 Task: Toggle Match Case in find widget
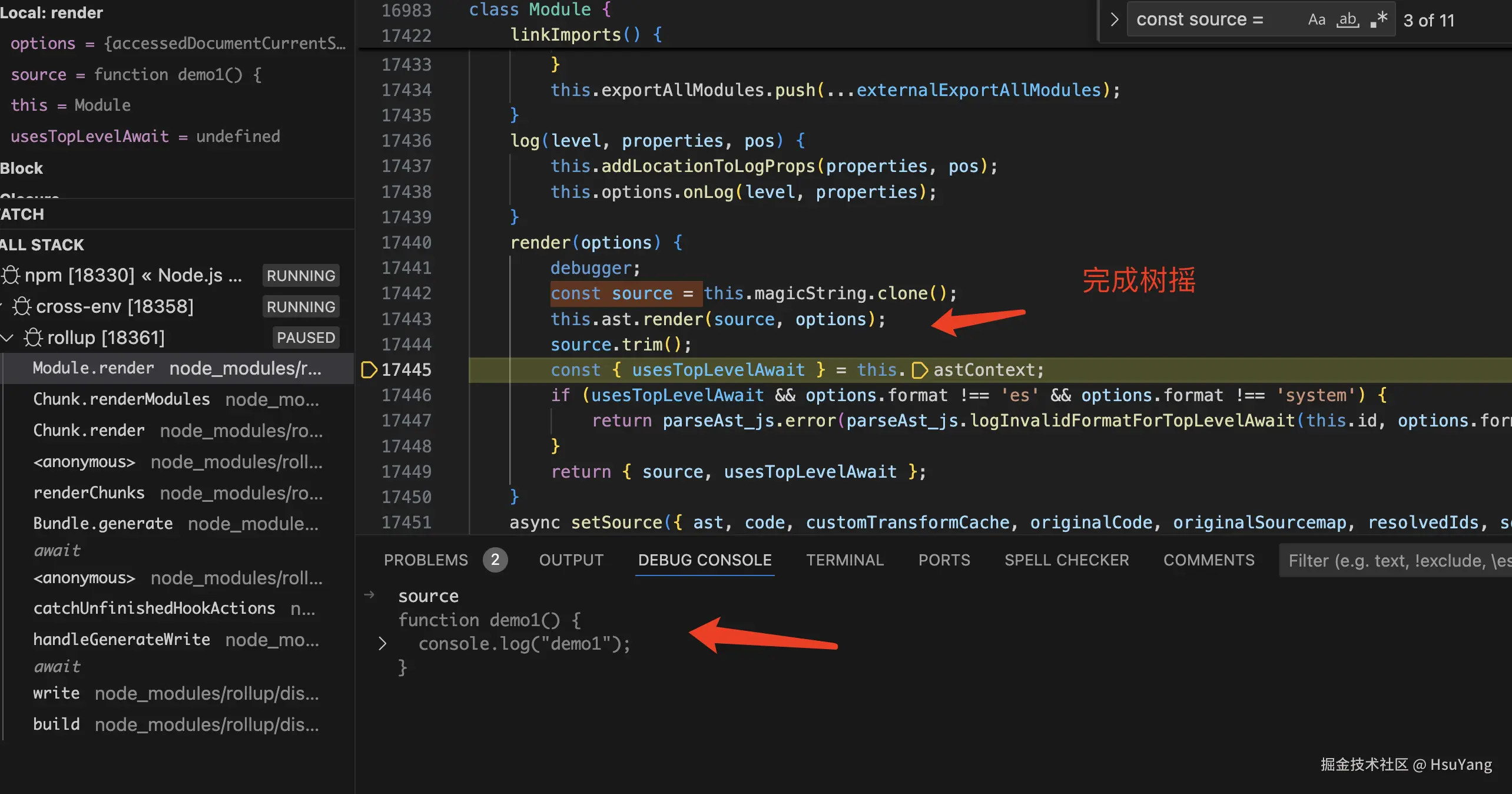pyautogui.click(x=1316, y=20)
